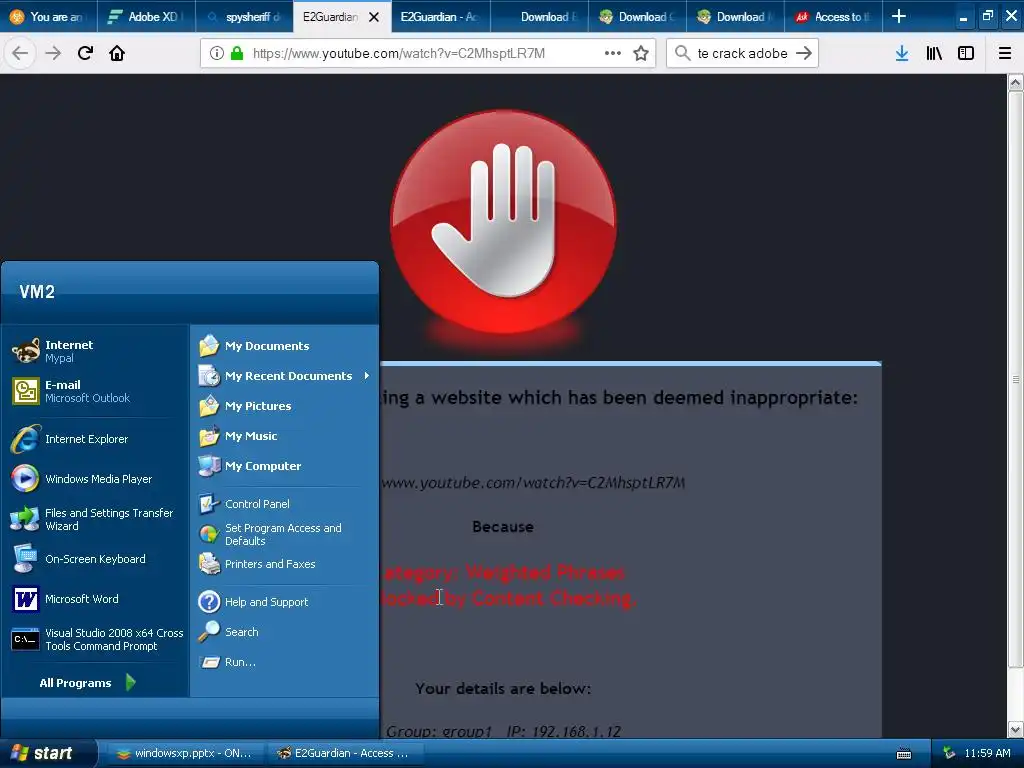
Task: Open My Documents folder
Action: click(285, 346)
